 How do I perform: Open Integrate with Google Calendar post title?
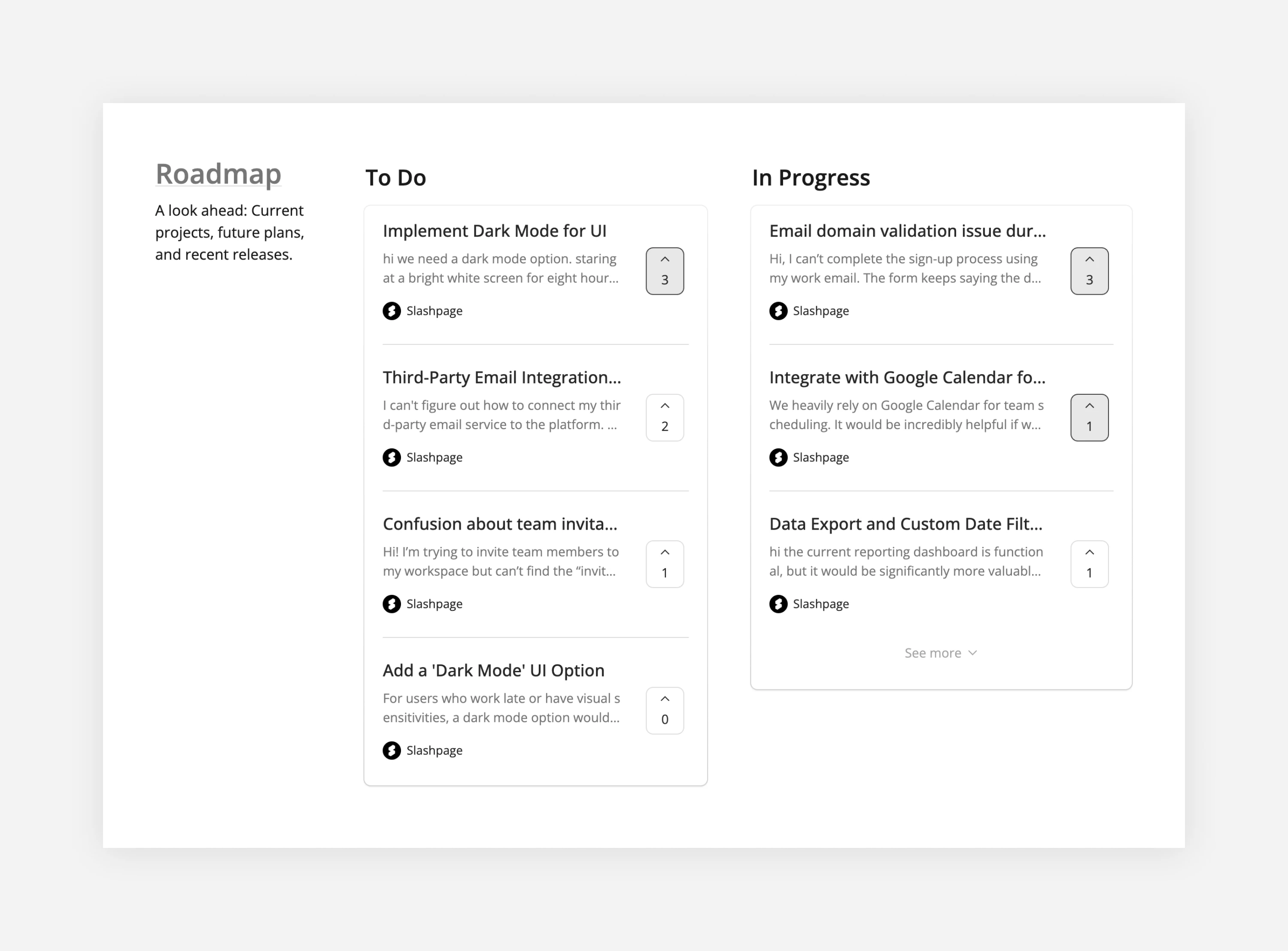(x=907, y=378)
